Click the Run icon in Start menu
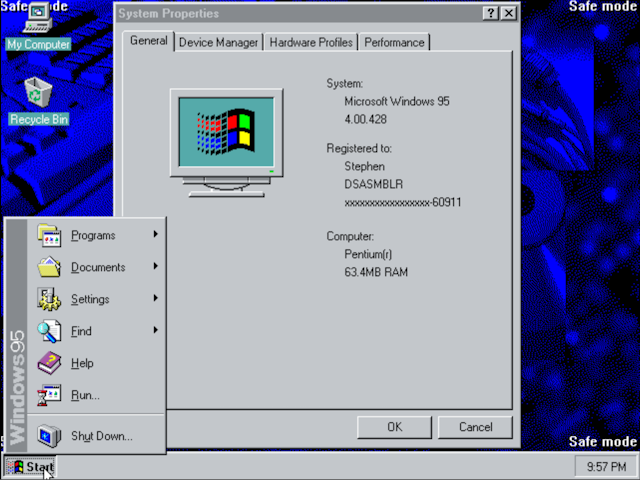 tap(49, 395)
